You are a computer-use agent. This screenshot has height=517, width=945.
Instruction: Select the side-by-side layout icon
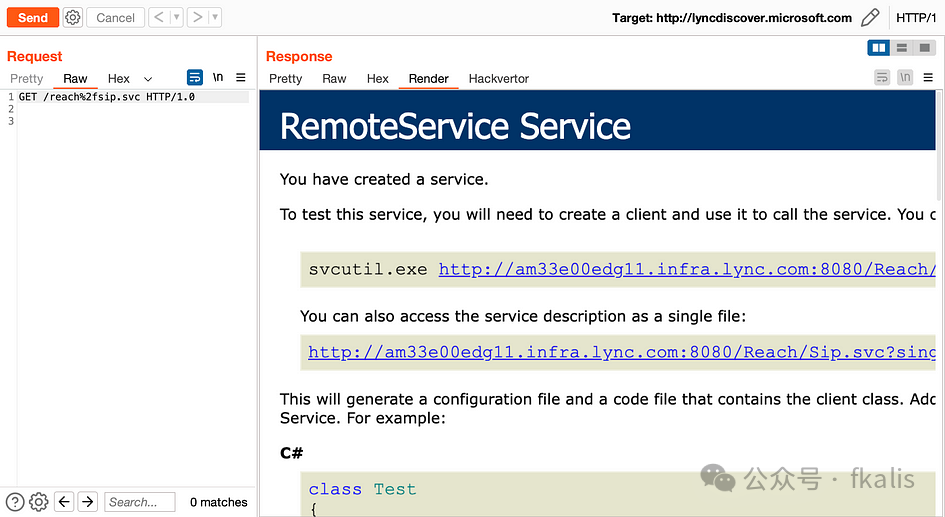(879, 48)
